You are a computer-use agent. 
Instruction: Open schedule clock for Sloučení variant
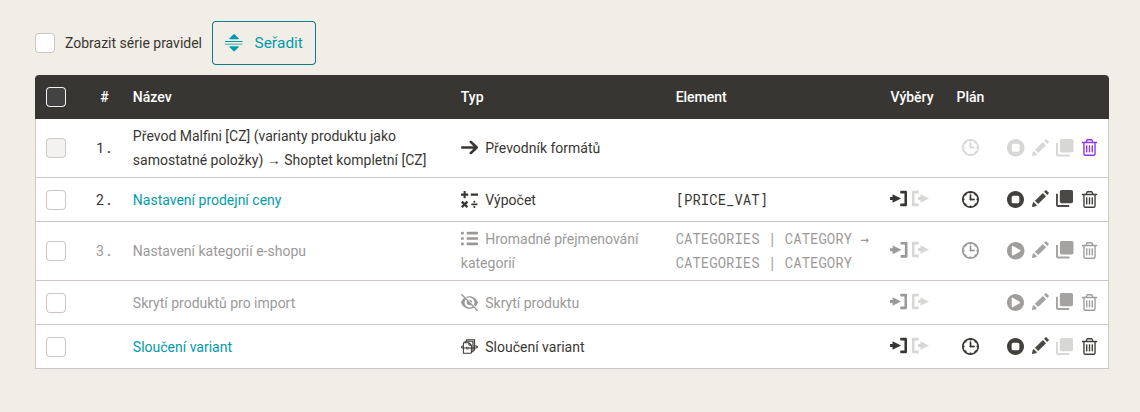pos(970,347)
